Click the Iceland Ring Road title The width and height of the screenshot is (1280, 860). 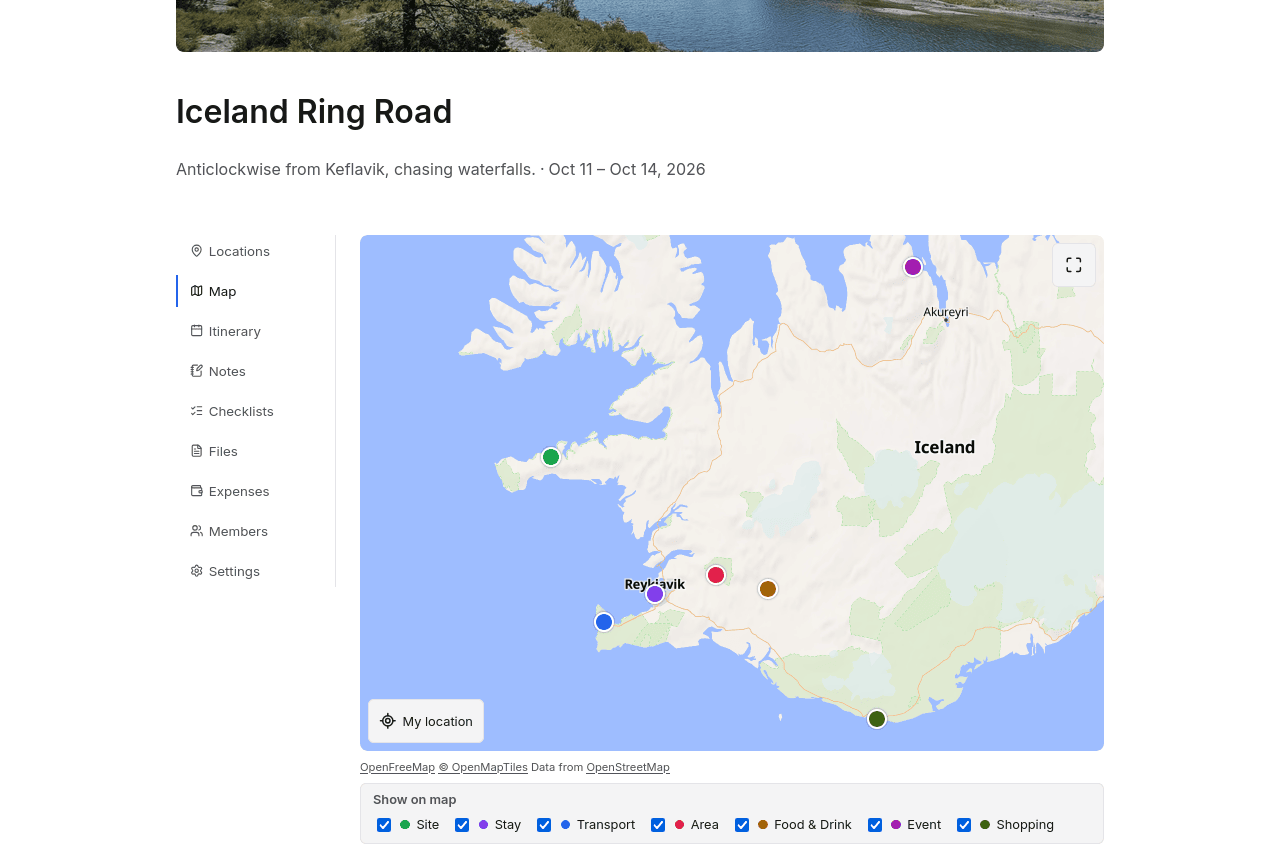[x=314, y=111]
